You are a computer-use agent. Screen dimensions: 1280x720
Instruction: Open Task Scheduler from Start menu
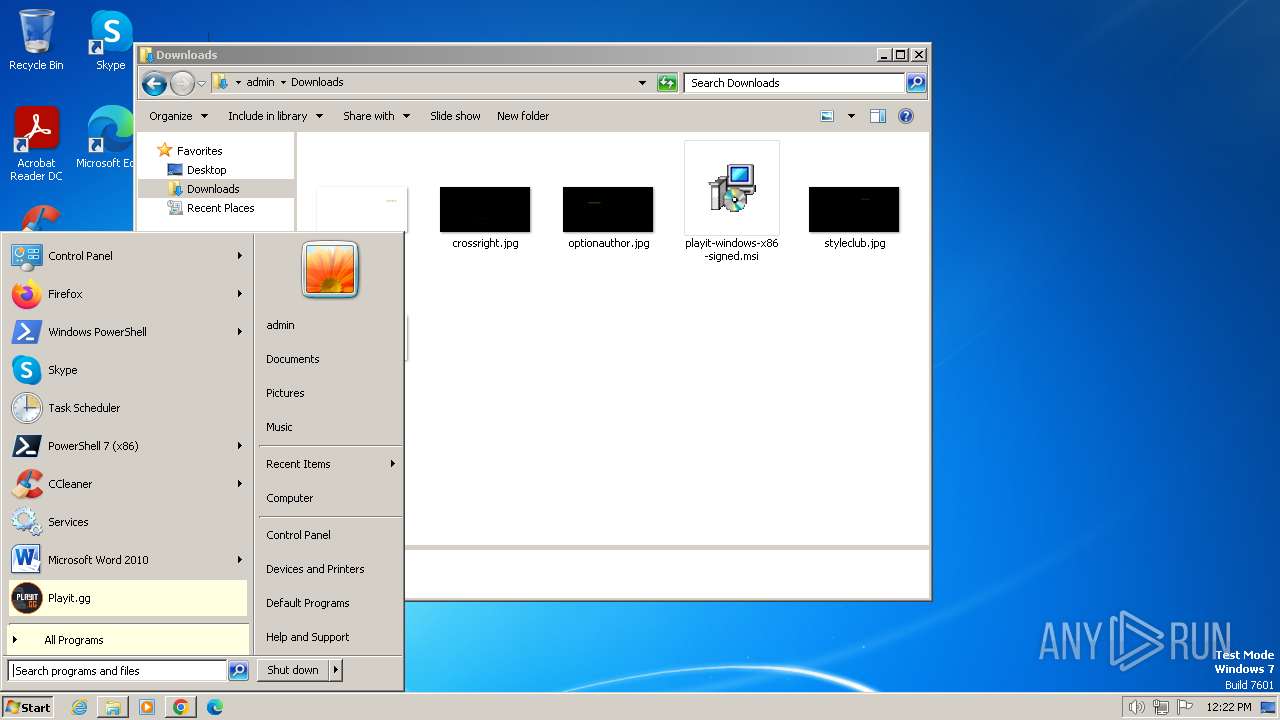[x=128, y=408]
